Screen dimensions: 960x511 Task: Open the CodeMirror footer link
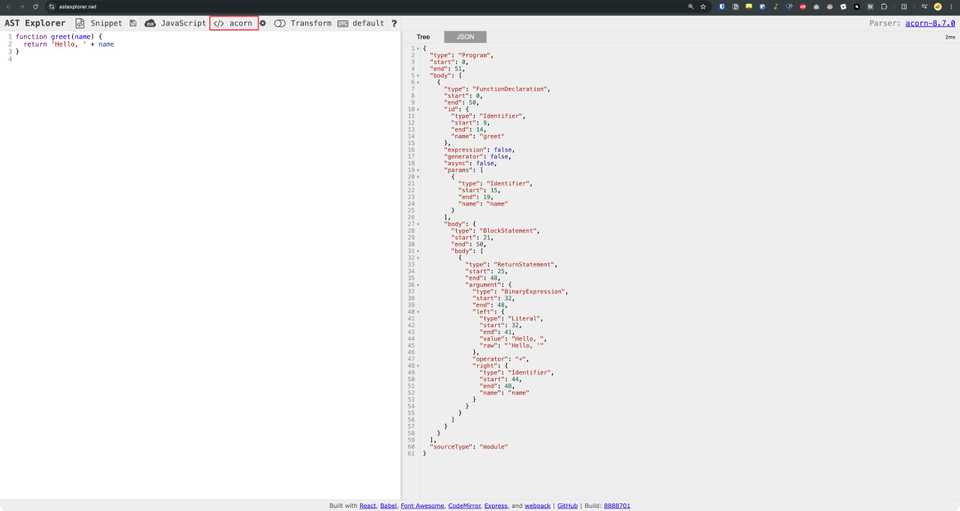tap(465, 505)
